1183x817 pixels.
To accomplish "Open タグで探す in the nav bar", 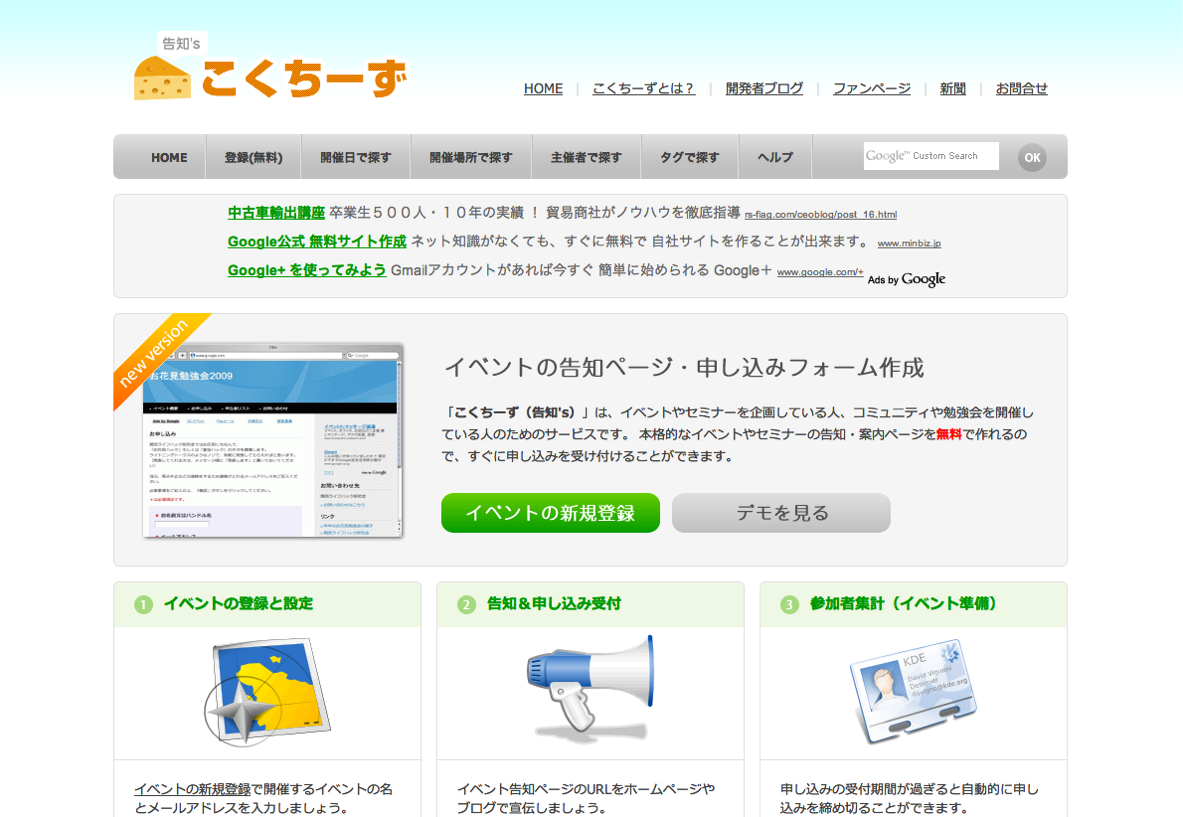I will point(689,157).
